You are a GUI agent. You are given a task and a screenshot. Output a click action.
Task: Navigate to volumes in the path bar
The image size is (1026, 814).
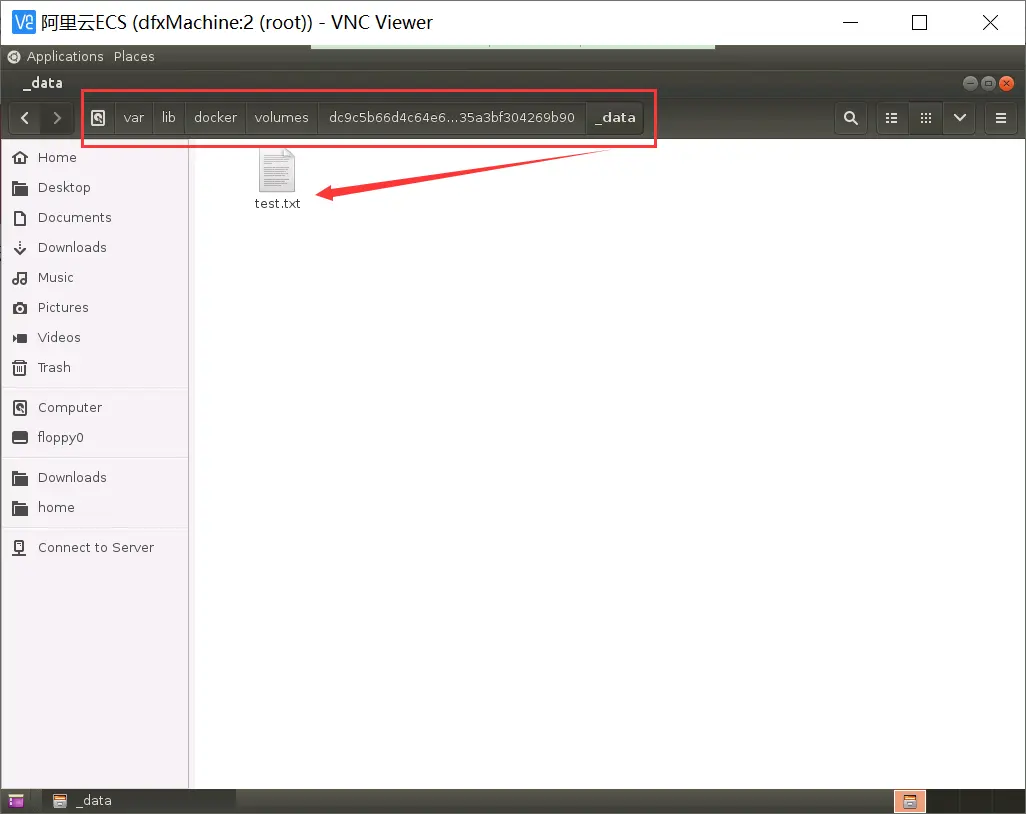pos(281,118)
